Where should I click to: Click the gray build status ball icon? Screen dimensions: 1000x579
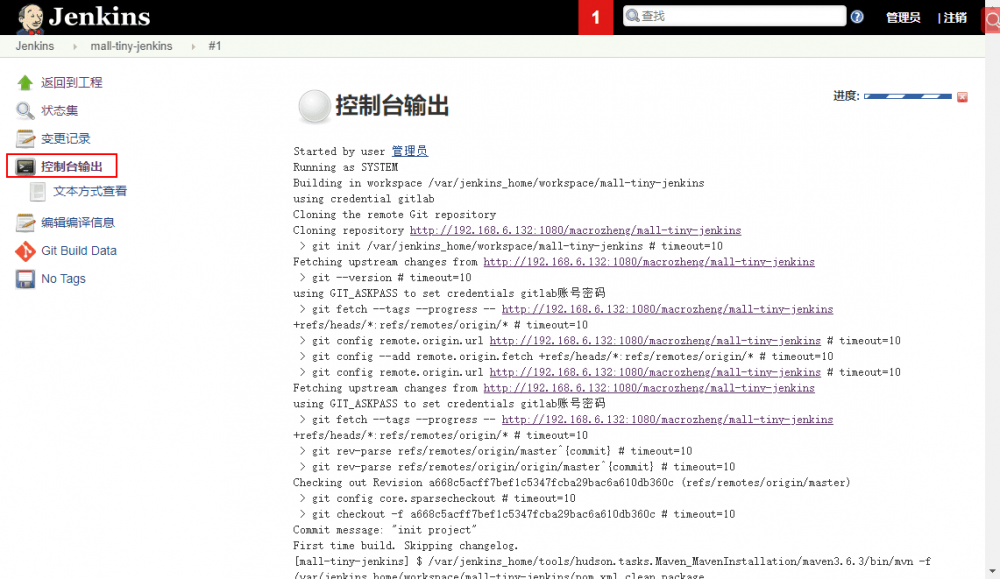314,107
